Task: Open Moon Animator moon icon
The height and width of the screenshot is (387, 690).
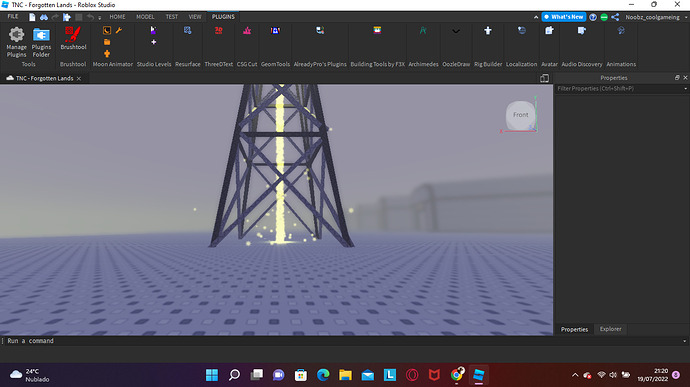Action: (107, 30)
